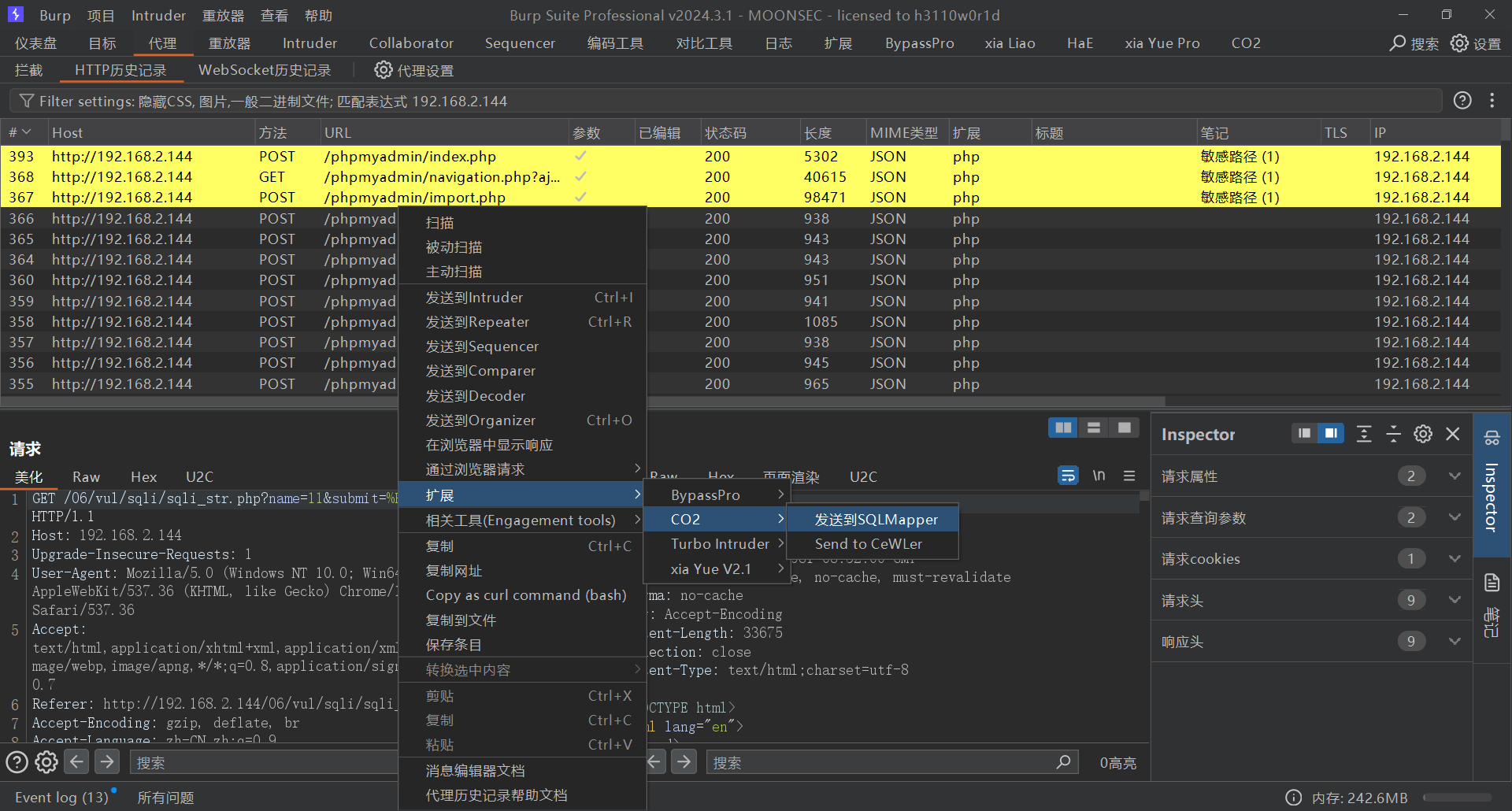Open the notes (笔记) side tab

[x=1492, y=605]
